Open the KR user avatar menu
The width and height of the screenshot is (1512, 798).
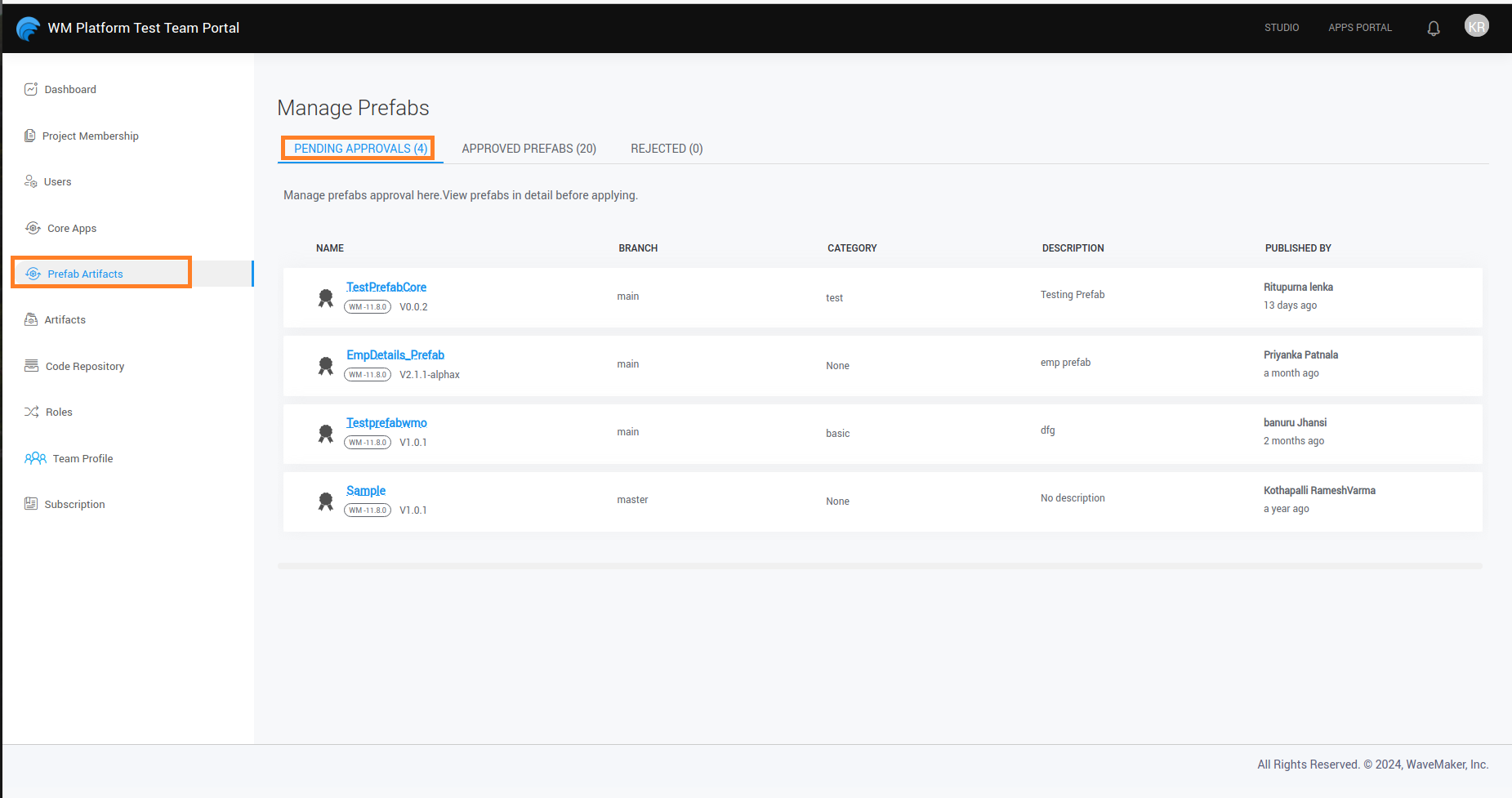[1476, 27]
